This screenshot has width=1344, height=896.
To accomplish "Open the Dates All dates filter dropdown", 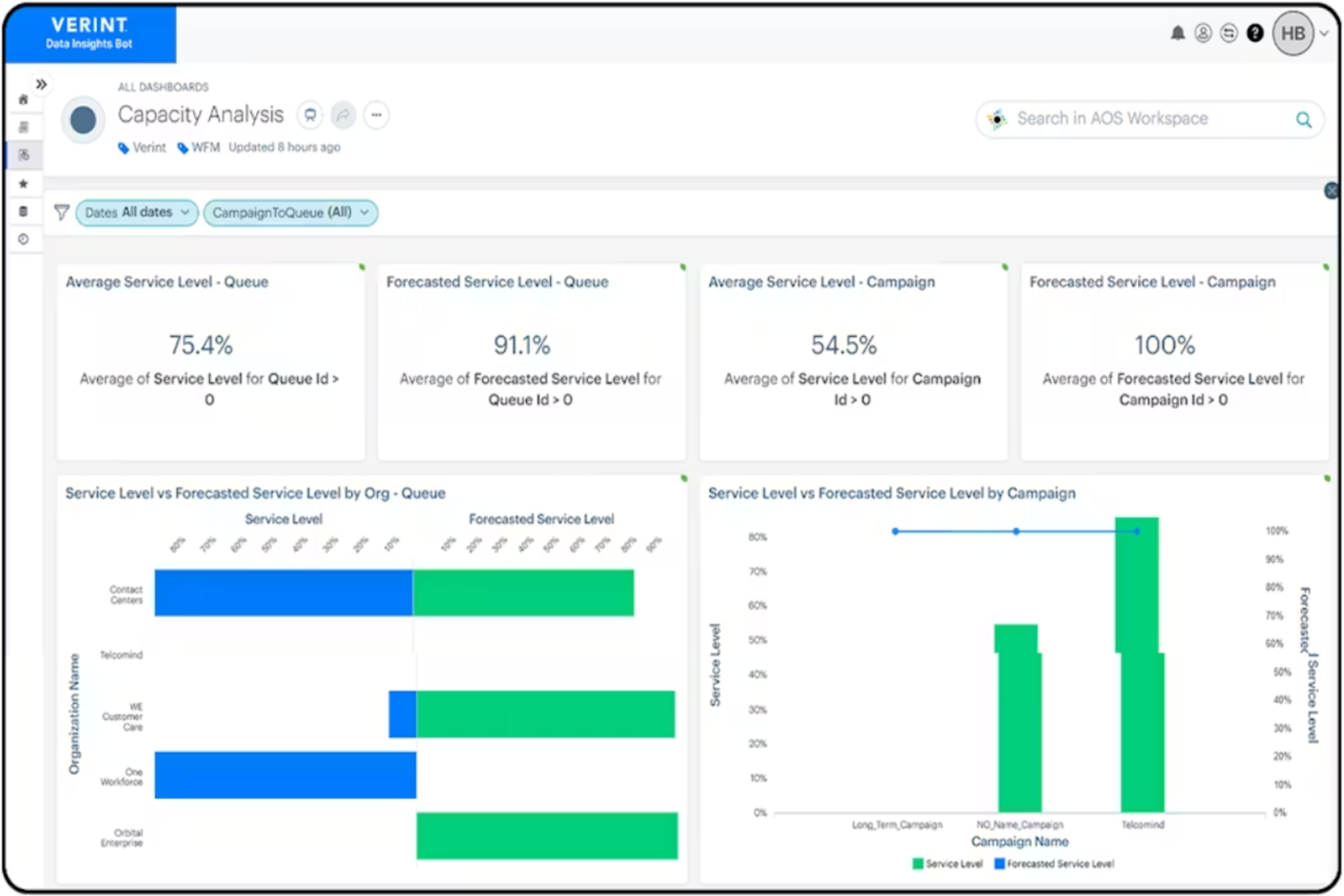I will [x=137, y=212].
